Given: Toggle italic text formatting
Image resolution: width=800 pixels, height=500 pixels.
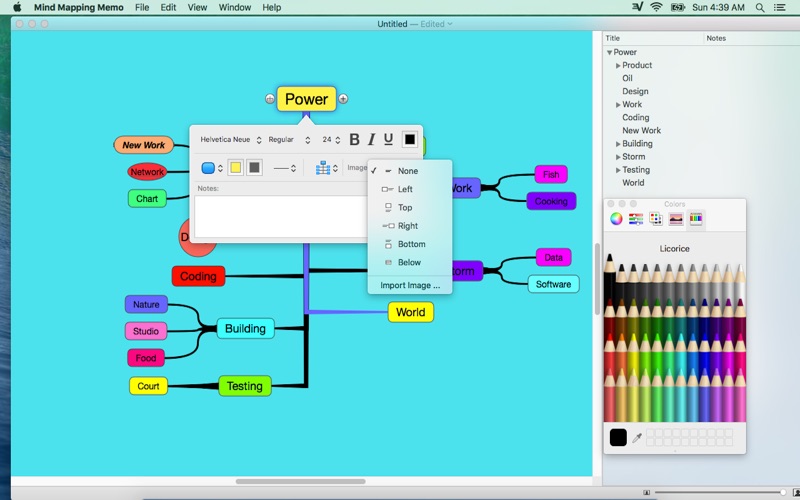Looking at the screenshot, I should (x=371, y=139).
